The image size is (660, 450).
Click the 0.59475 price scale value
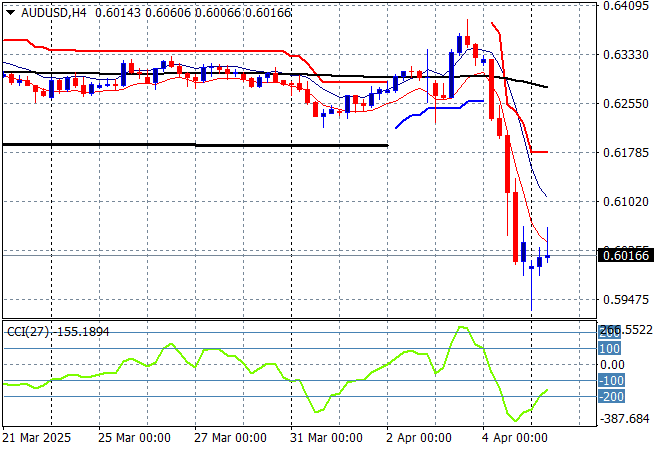(626, 300)
